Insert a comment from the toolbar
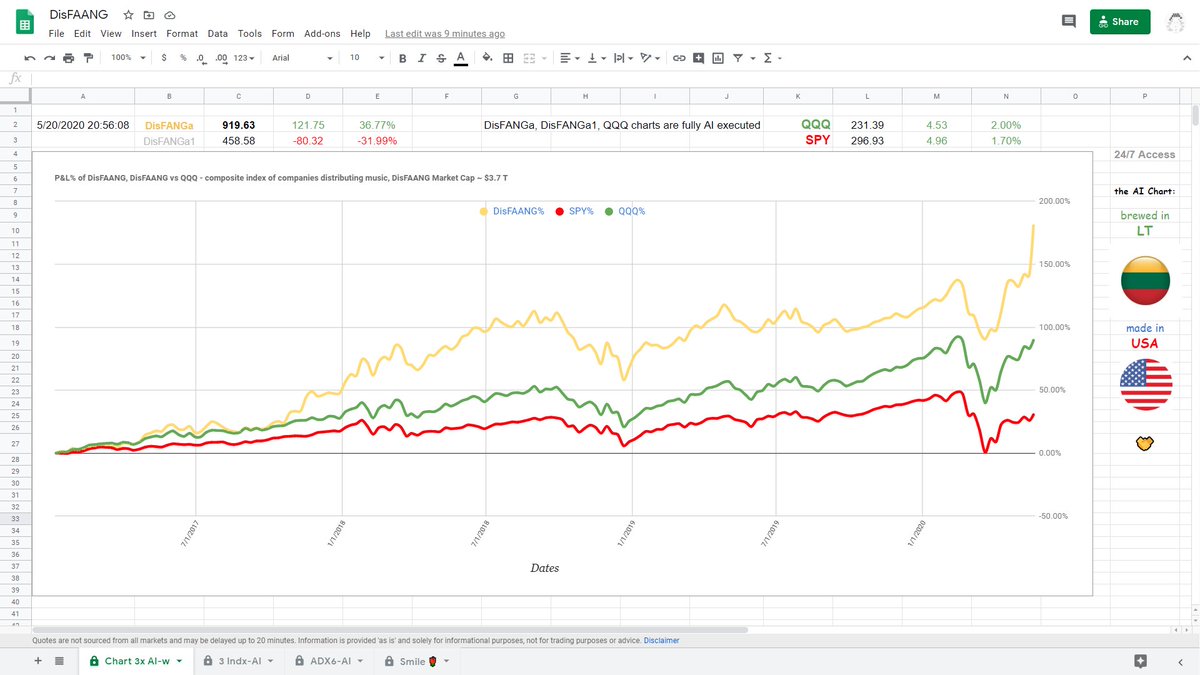The image size is (1200, 675). [699, 58]
